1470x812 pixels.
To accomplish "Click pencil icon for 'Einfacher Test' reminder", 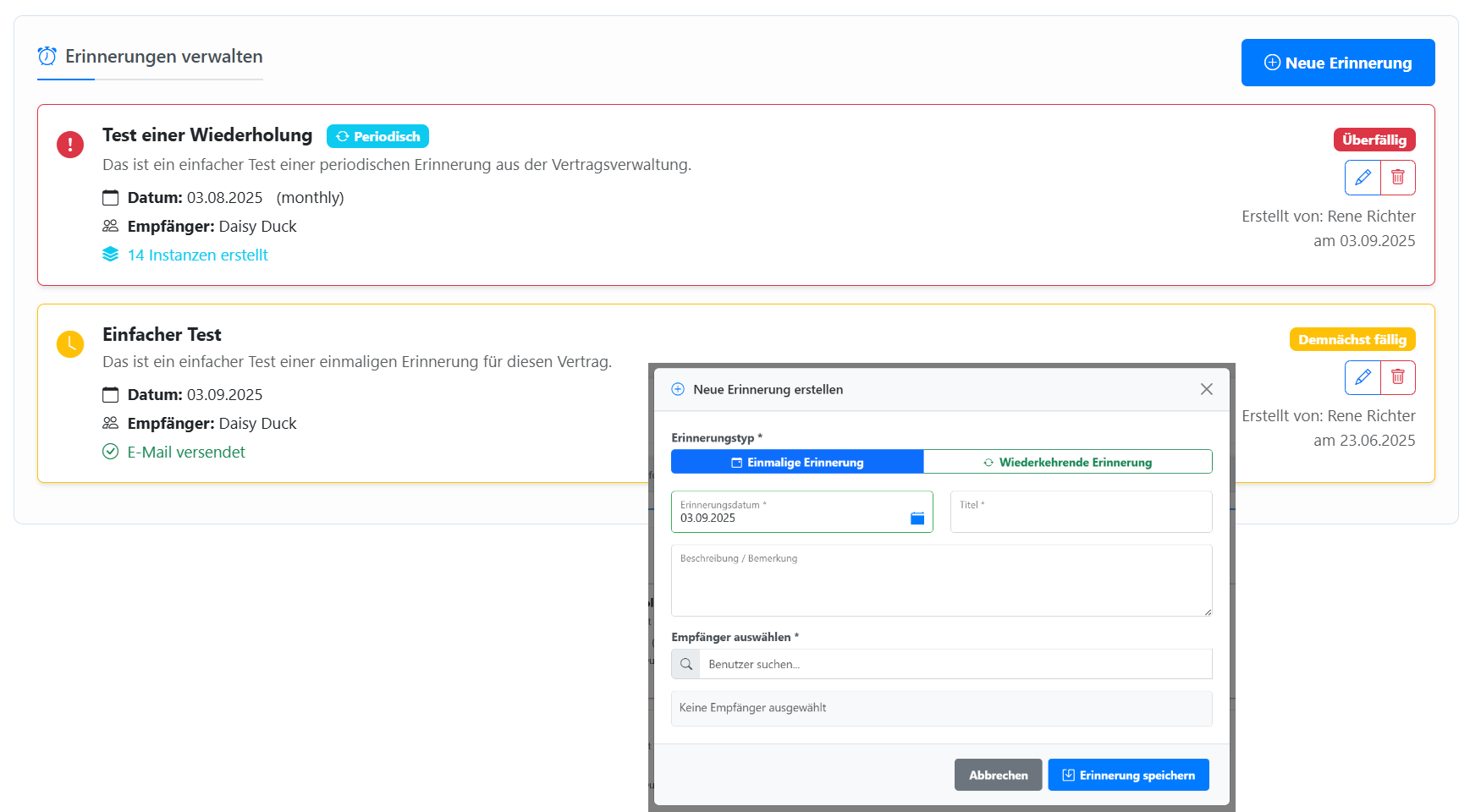I will pyautogui.click(x=1363, y=377).
